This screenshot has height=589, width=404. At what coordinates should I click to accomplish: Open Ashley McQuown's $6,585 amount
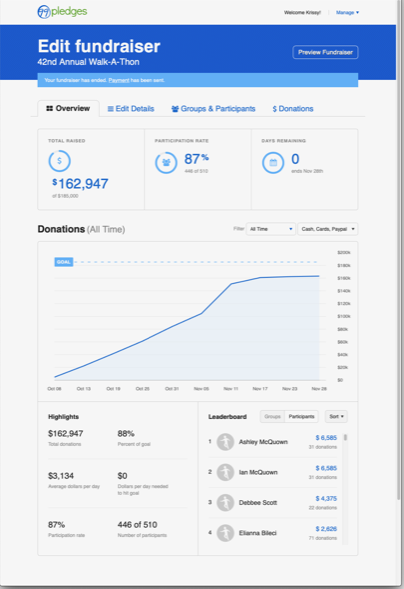point(326,438)
